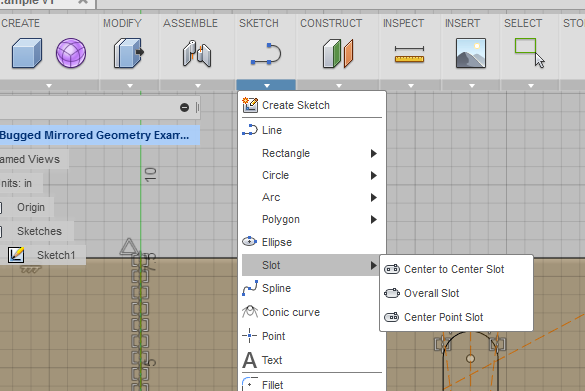This screenshot has width=585, height=391.
Task: Open the Rectangle submenu arrow
Action: tap(373, 153)
